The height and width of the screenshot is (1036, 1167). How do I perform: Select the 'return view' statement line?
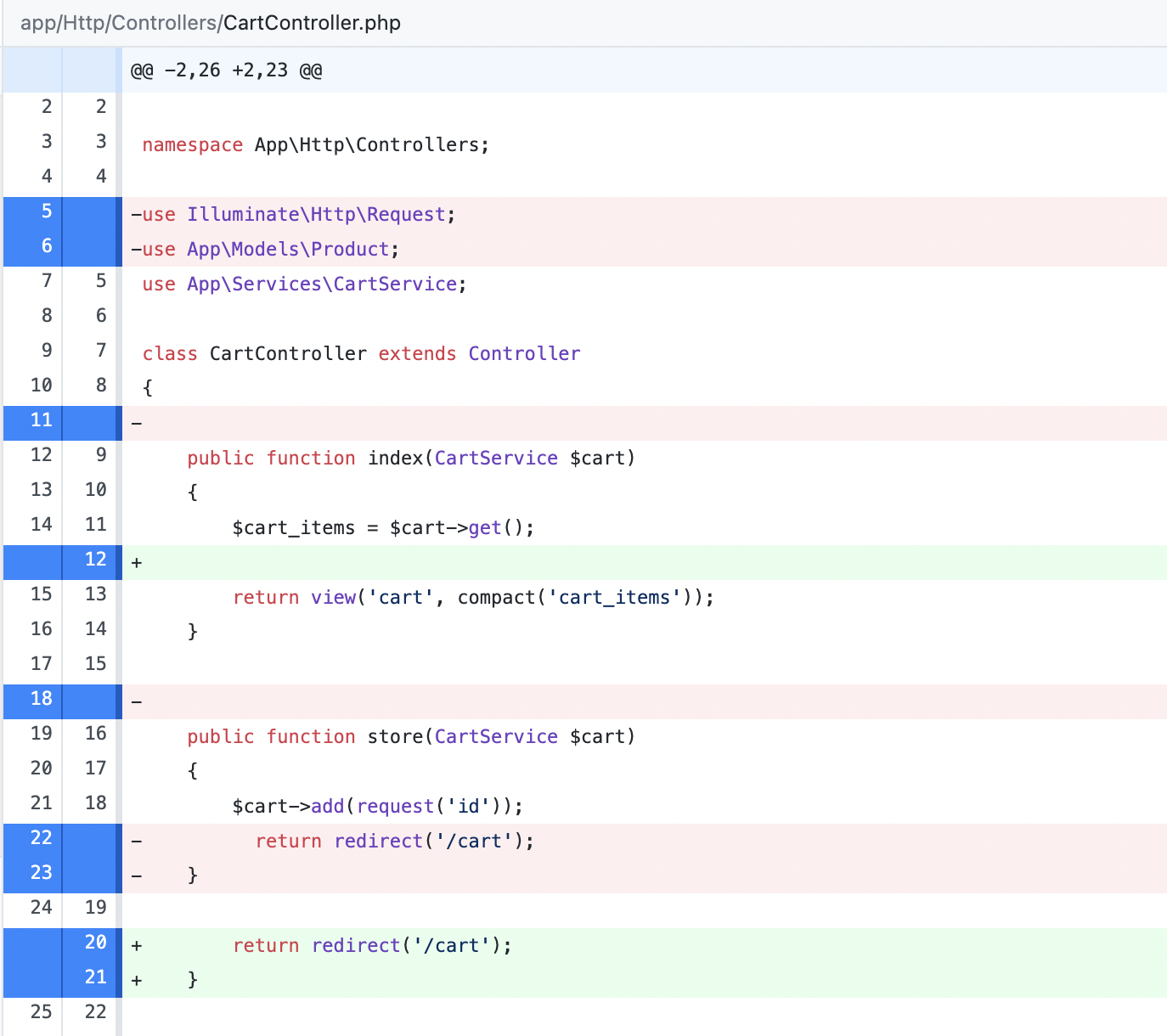[471, 597]
